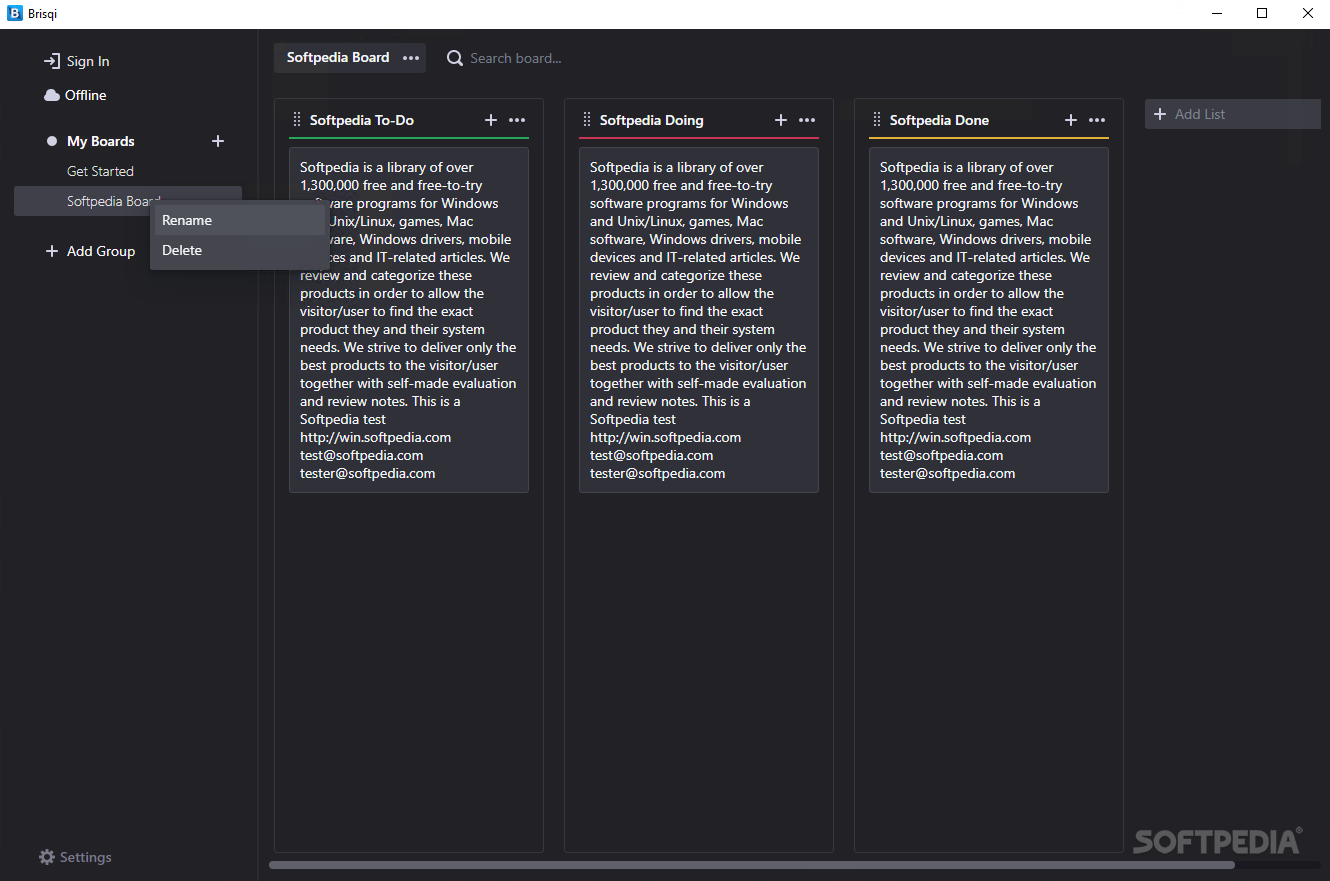Open the Settings label

(86, 857)
